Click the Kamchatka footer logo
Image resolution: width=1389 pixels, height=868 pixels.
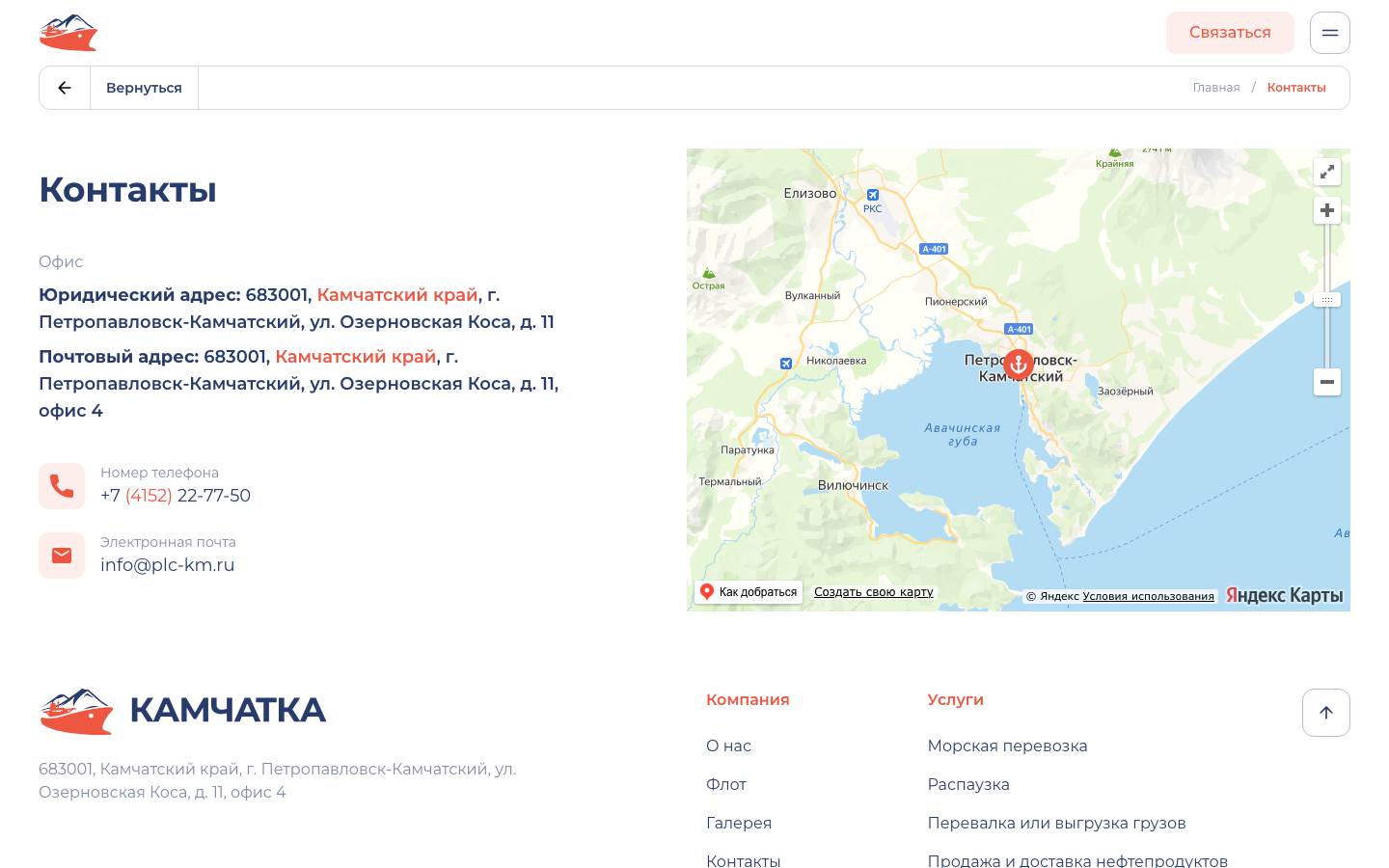pos(182,711)
